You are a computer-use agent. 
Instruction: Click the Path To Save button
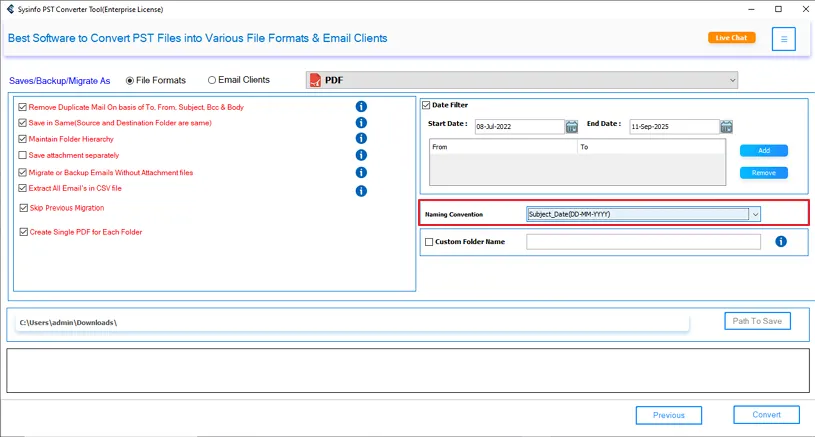pos(757,321)
